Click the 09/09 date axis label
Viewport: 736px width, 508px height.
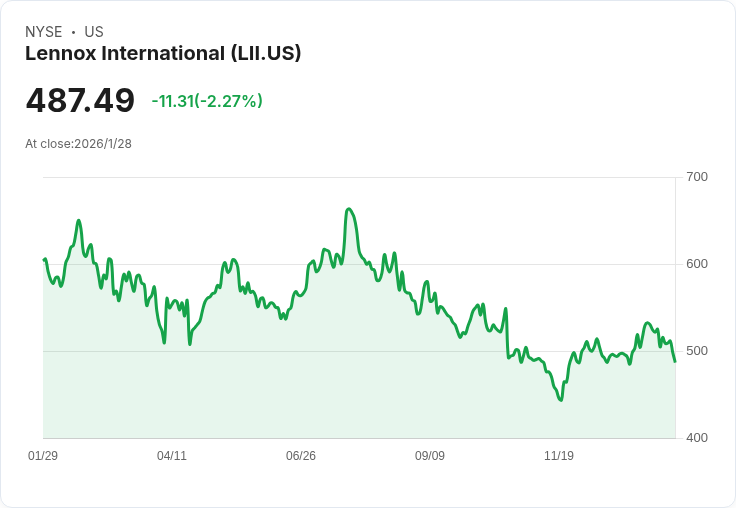(430, 456)
